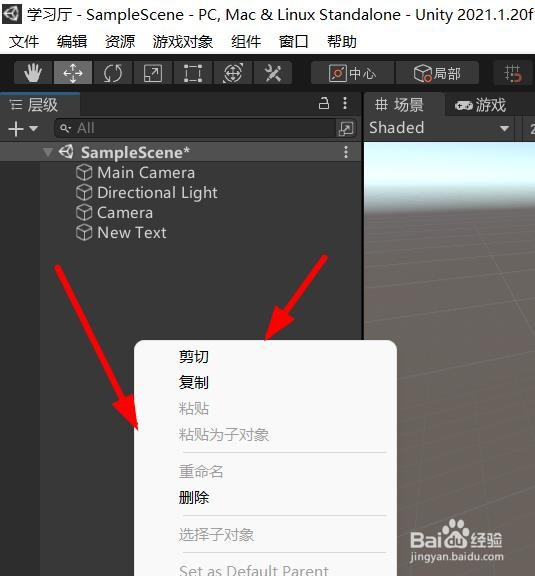Click the hierarchy search open-in-window icon
The width and height of the screenshot is (535, 576).
346,129
